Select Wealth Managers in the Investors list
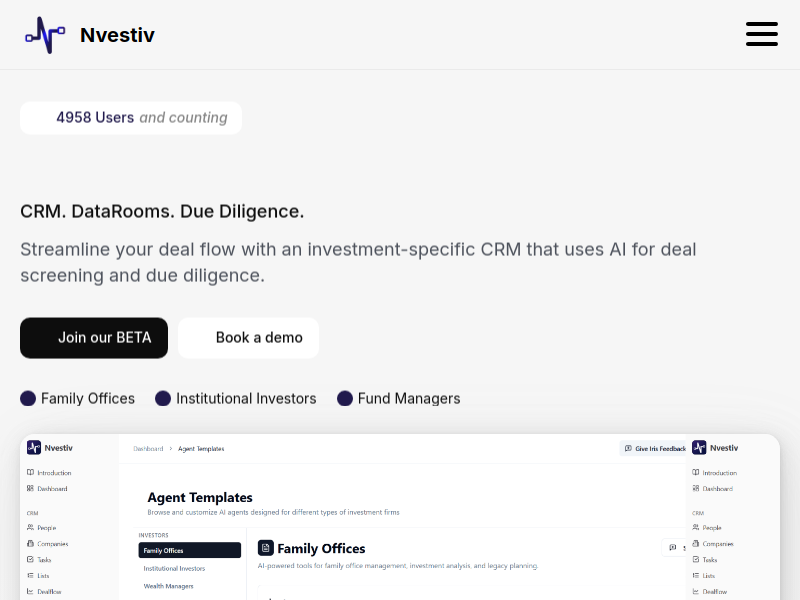The height and width of the screenshot is (600, 800). [168, 586]
